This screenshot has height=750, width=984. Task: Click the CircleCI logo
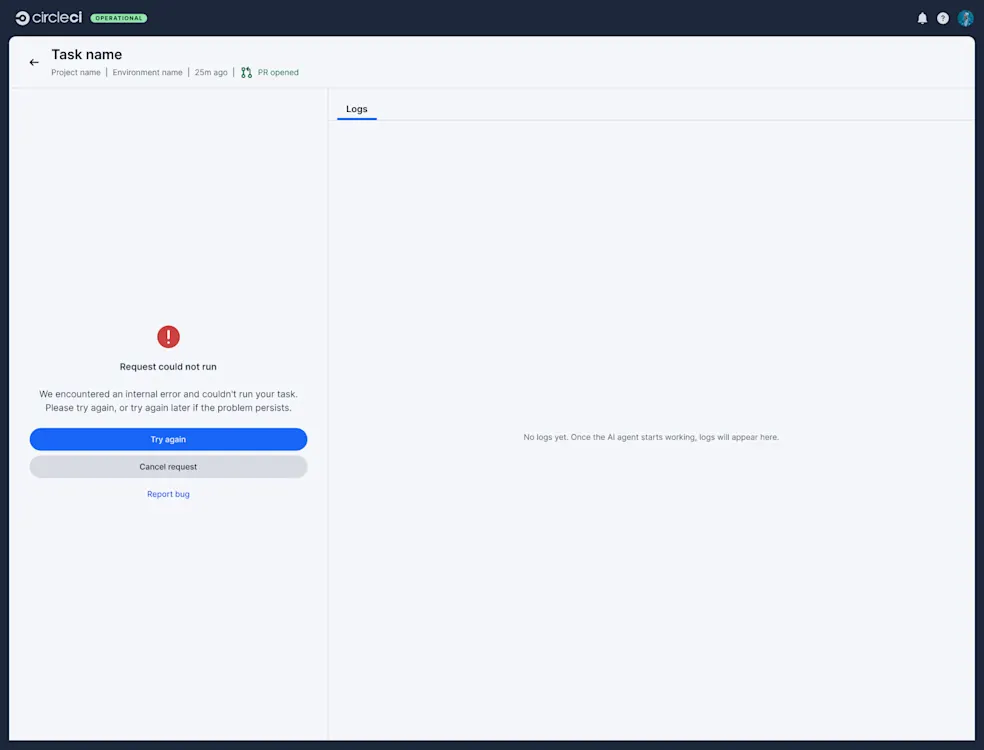(48, 17)
